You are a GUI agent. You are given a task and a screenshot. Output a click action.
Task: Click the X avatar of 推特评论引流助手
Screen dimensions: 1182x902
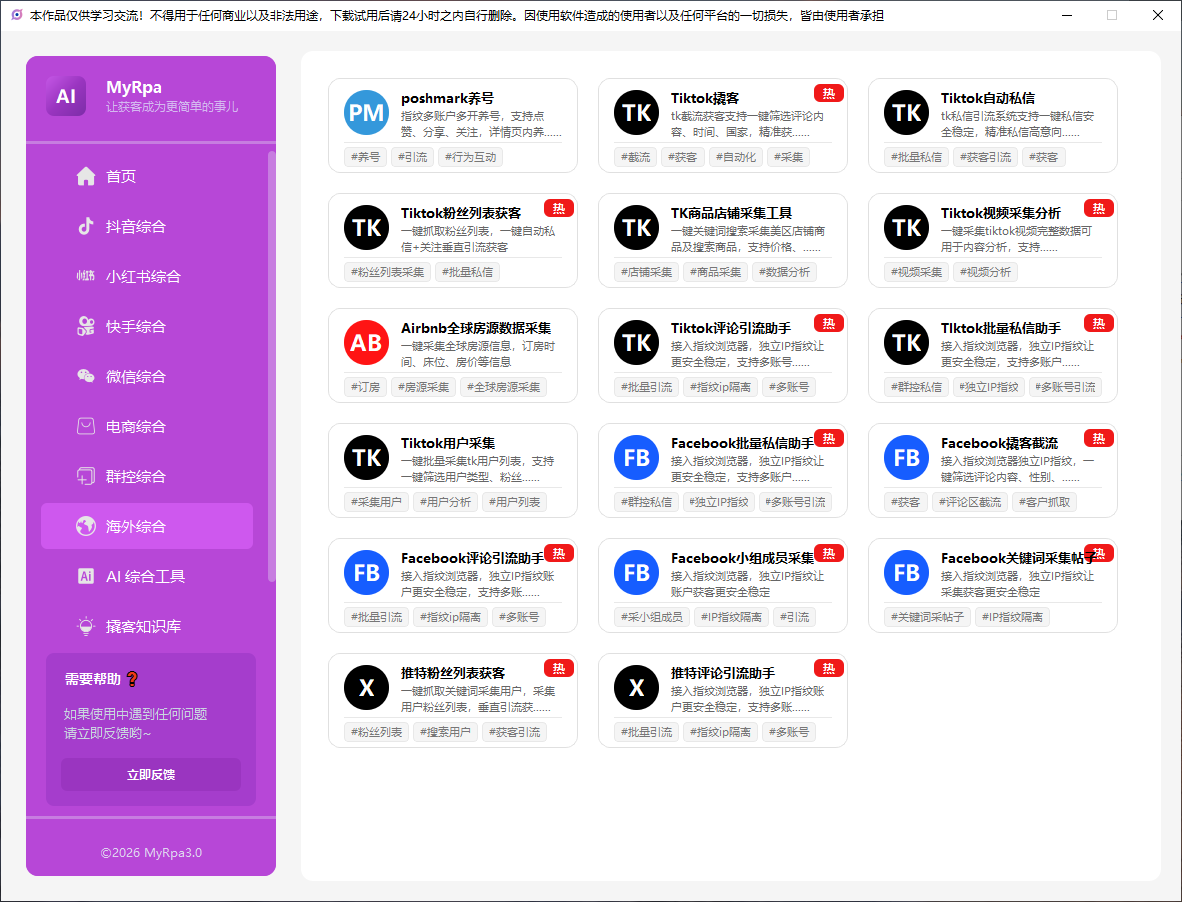click(x=636, y=687)
